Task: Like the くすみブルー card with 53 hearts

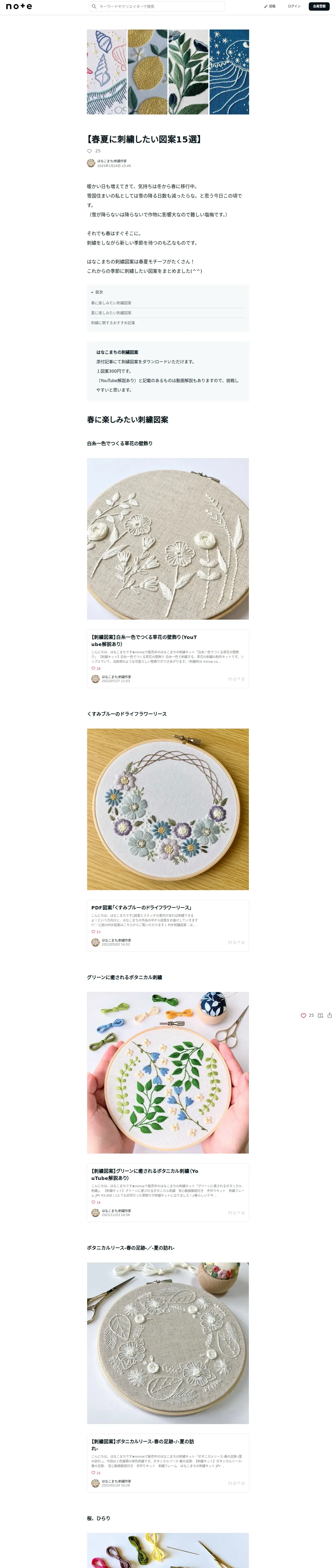Action: click(93, 932)
